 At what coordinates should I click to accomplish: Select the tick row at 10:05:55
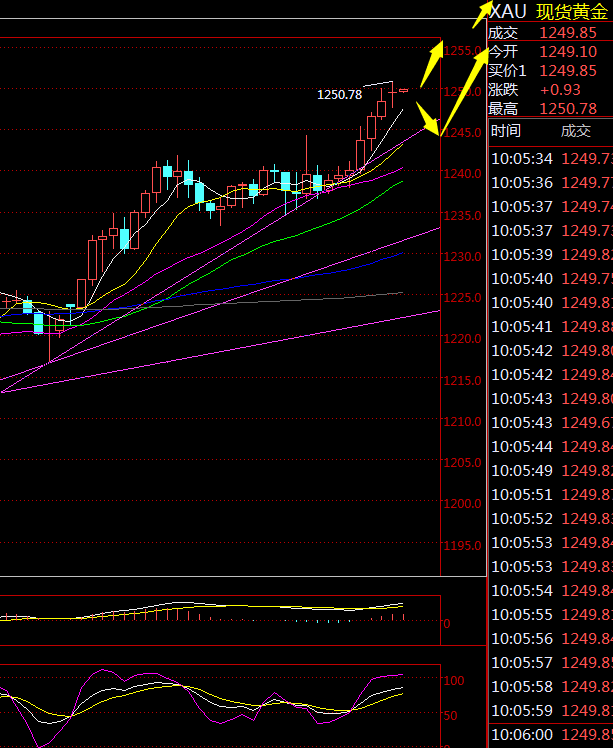551,614
